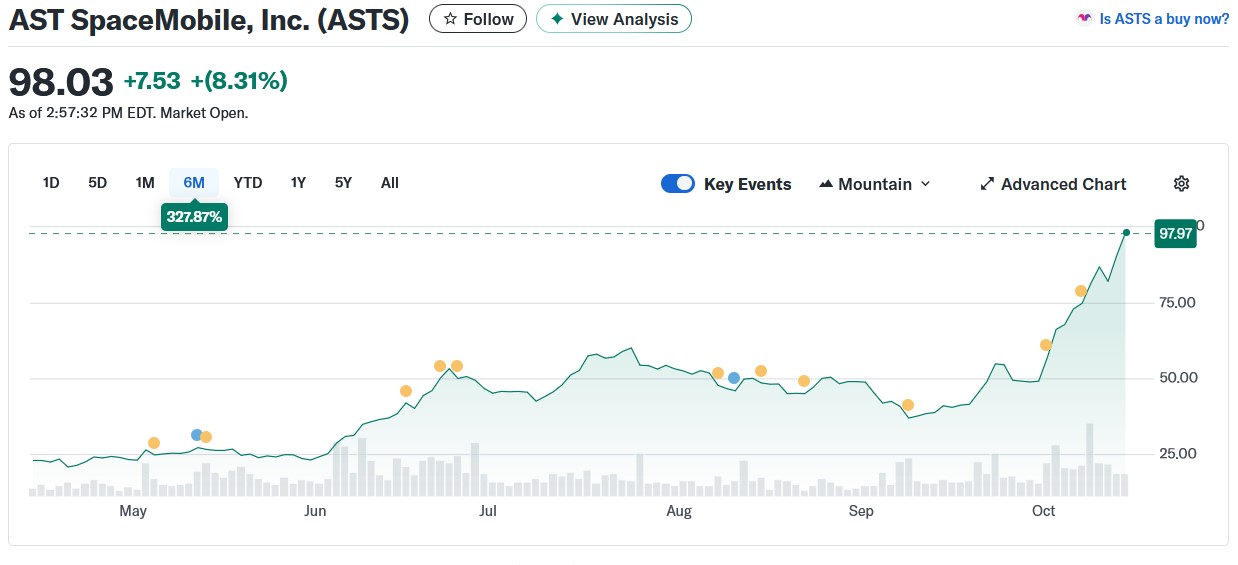
Task: Click the 97.97 price label on axis
Action: pos(1175,233)
